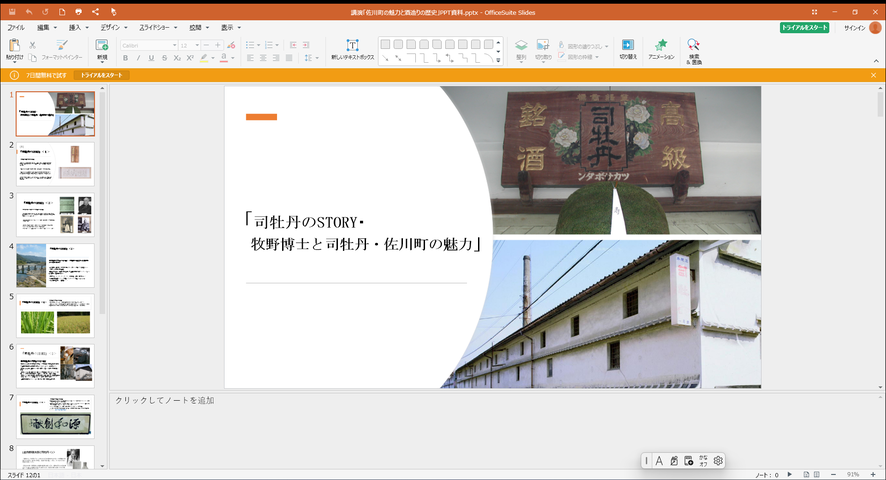Collapse the ribbon with chevron

click(x=876, y=61)
